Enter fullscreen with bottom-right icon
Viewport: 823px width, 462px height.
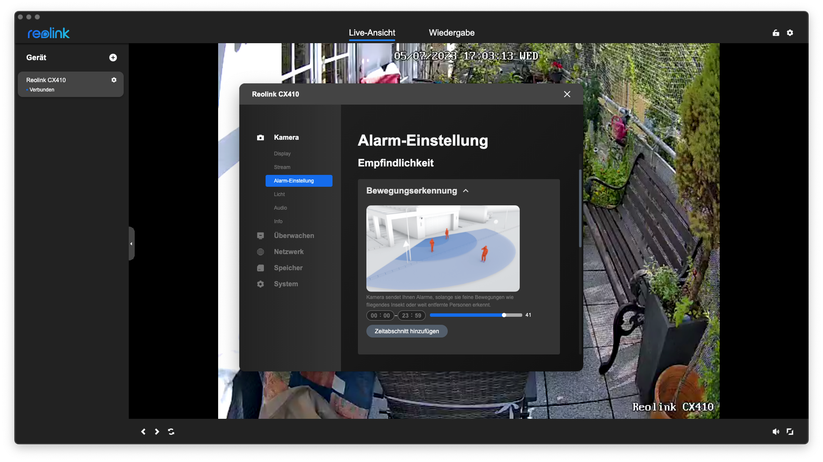click(790, 431)
